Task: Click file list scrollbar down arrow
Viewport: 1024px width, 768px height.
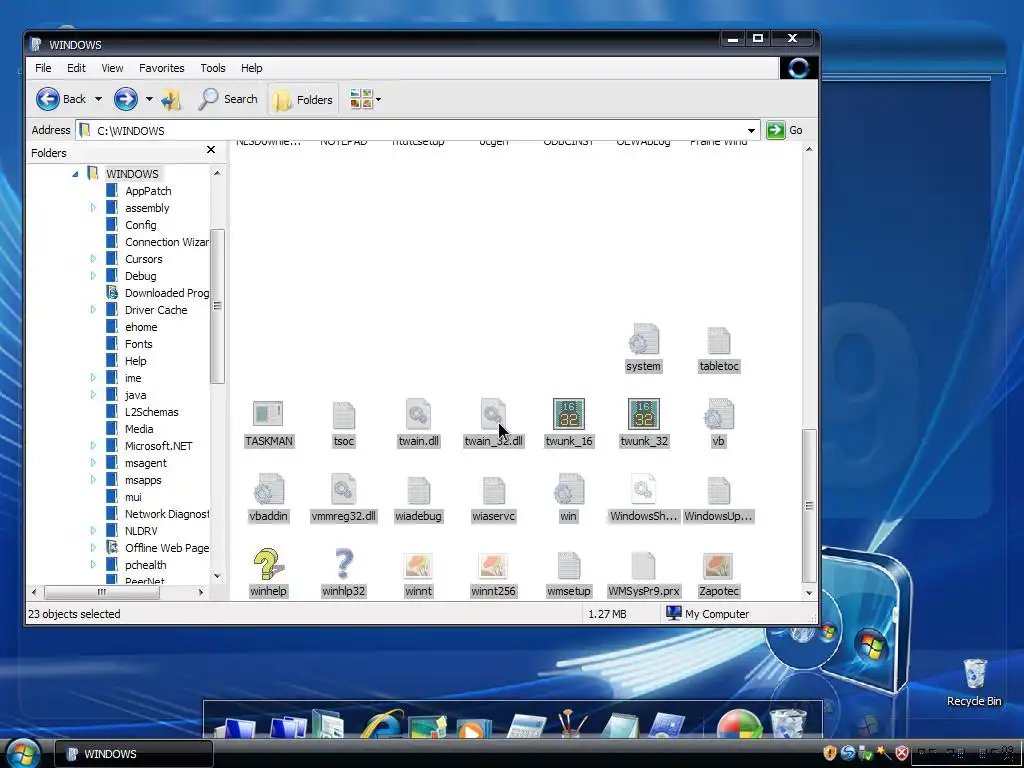Action: [809, 593]
